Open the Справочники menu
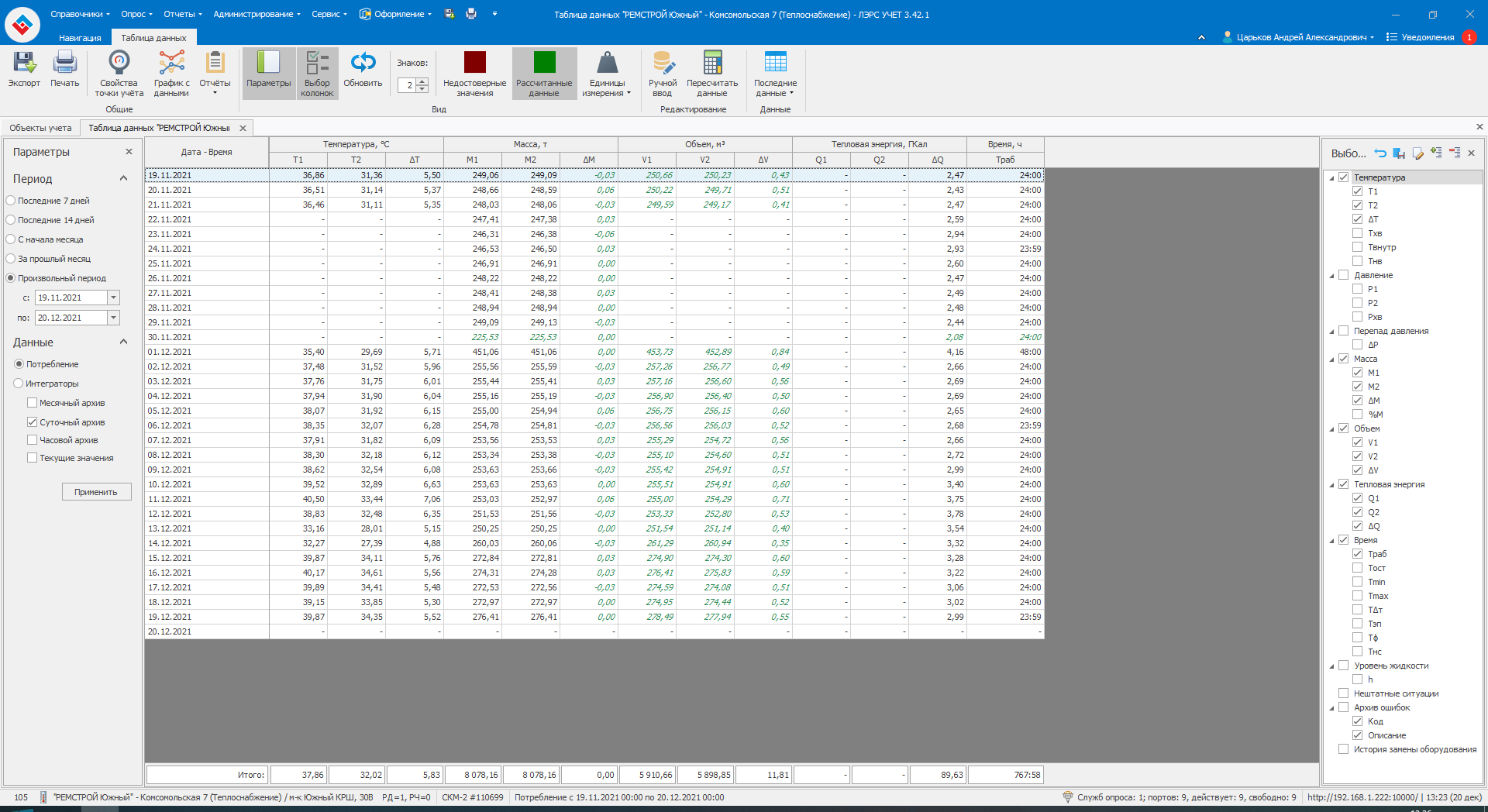This screenshot has height=812, width=1488. point(80,14)
